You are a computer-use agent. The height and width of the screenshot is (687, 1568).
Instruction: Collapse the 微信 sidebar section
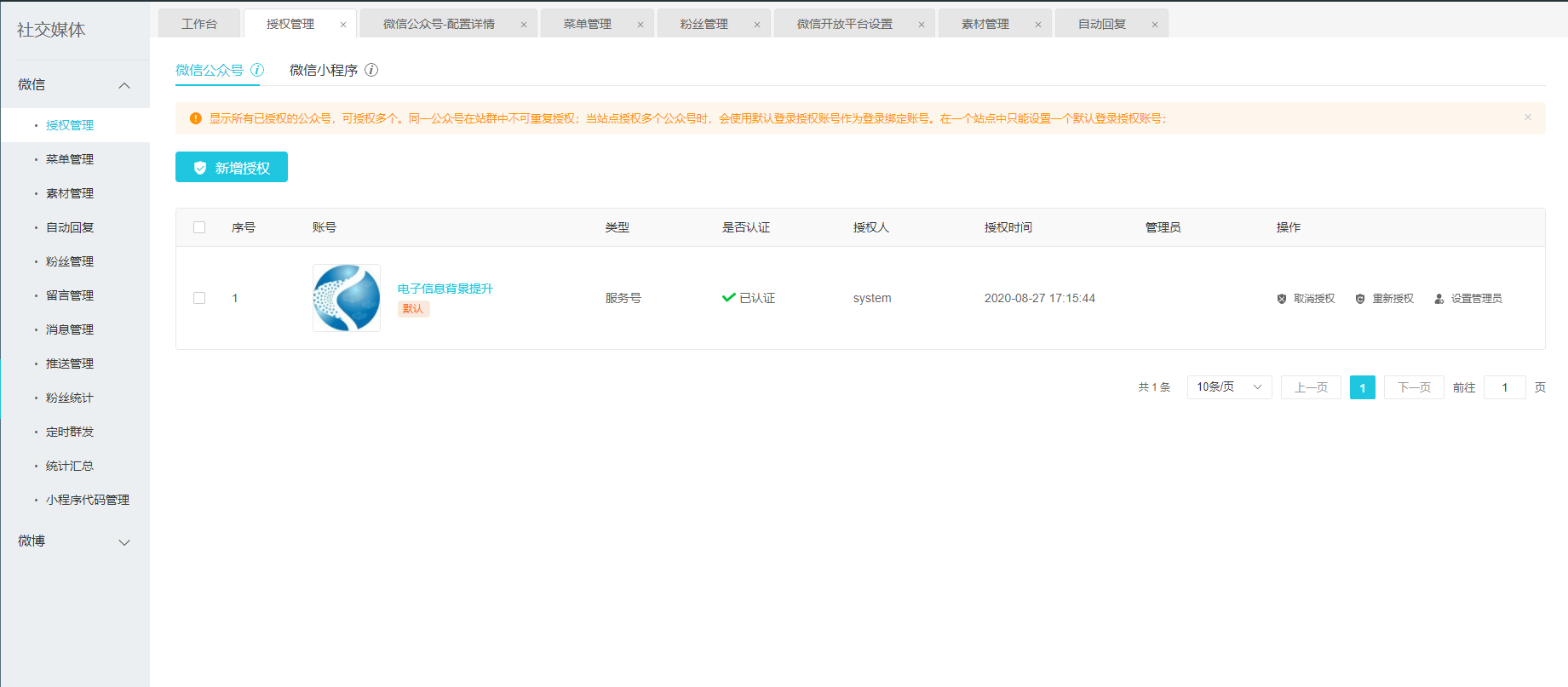[124, 85]
